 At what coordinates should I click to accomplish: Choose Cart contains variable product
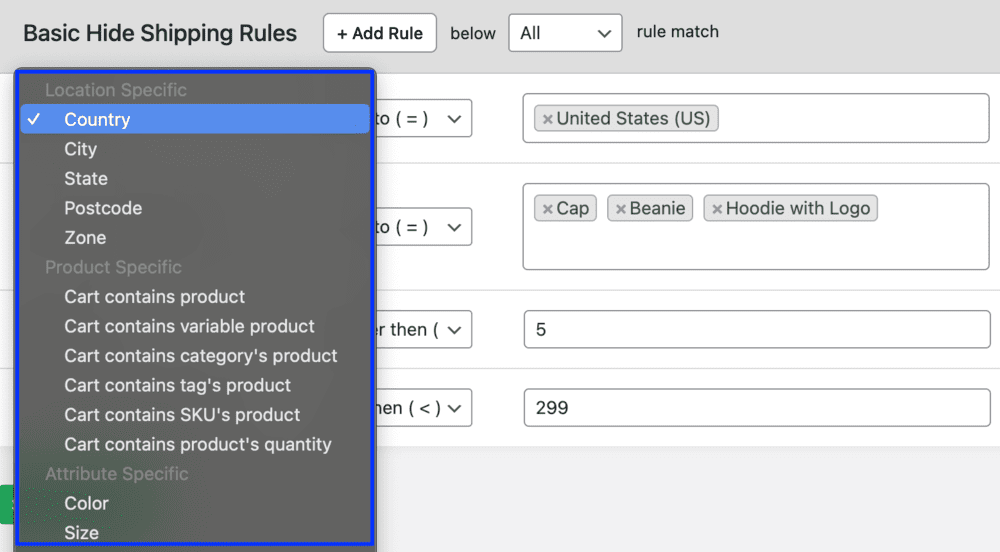tap(189, 326)
